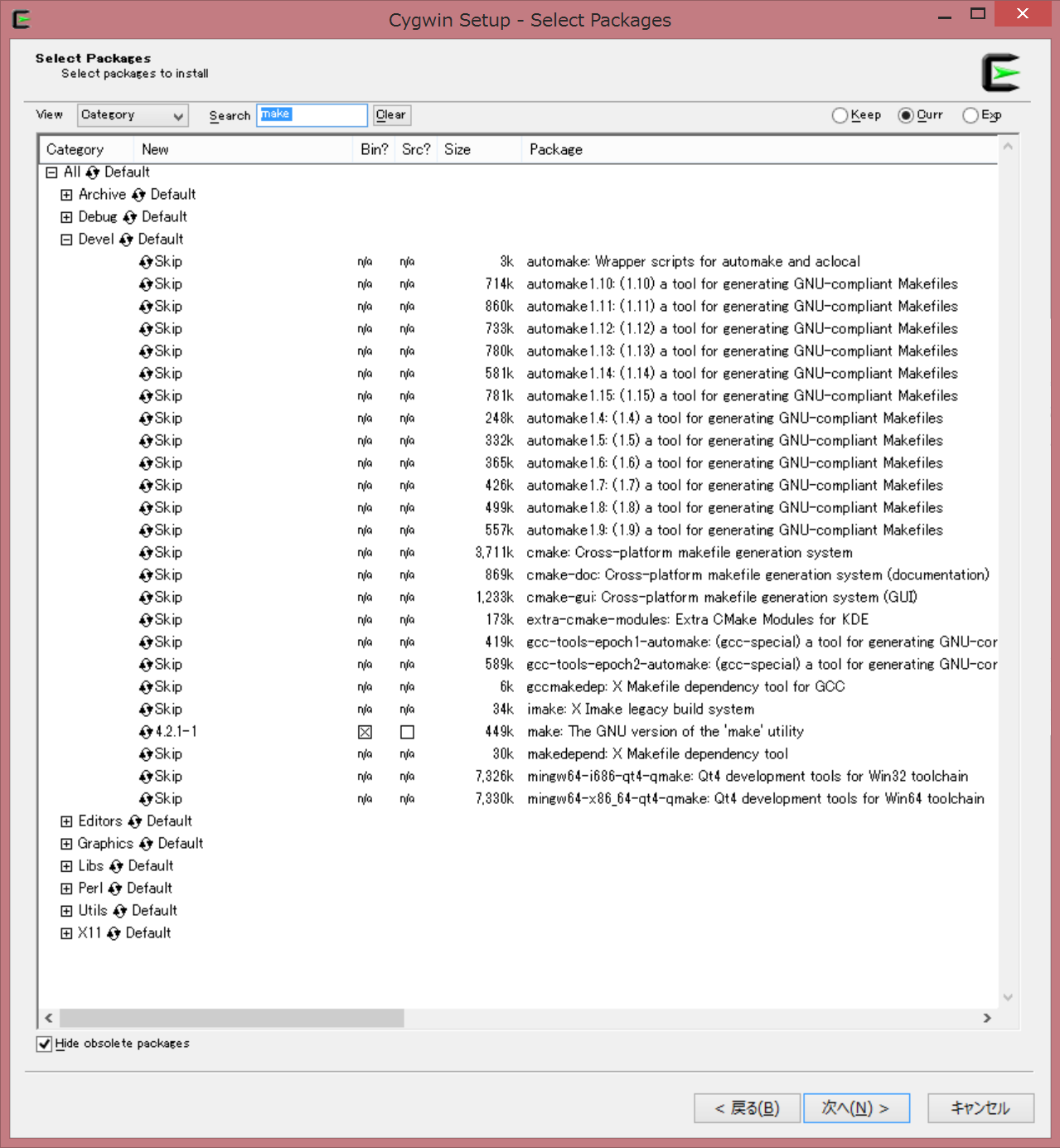Screen dimensions: 1060x1148
Task: Click the Skip icon next to automake package
Action: [x=147, y=261]
